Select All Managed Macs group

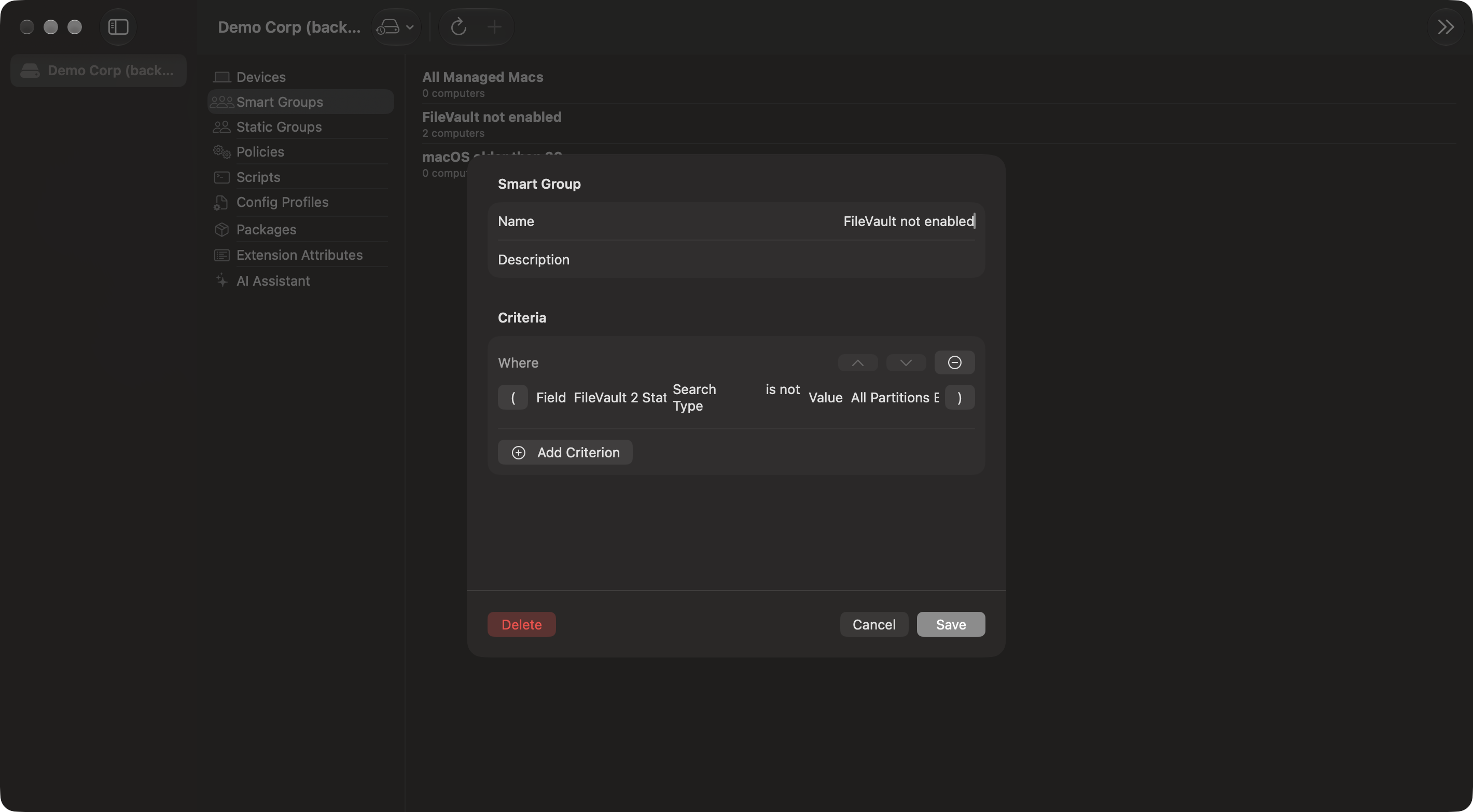[938, 84]
